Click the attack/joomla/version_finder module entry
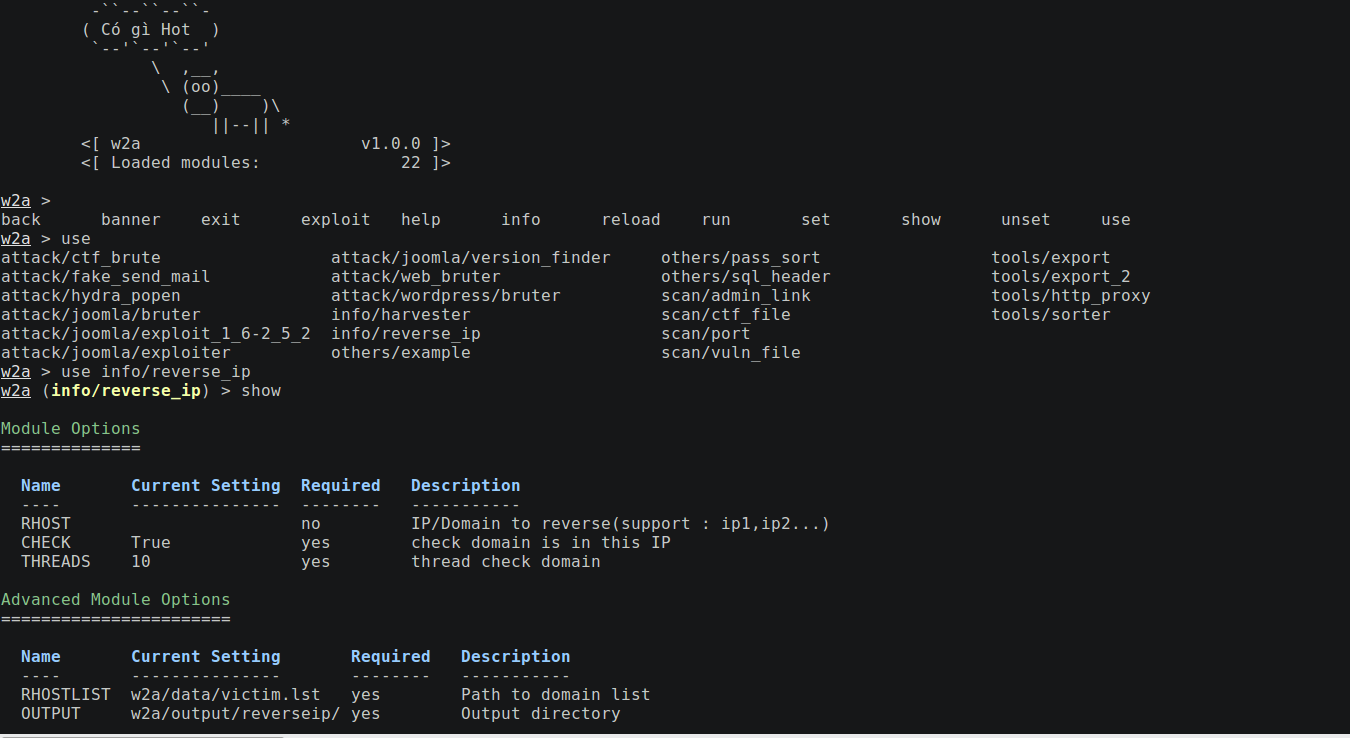This screenshot has height=738, width=1350. pyautogui.click(x=471, y=258)
